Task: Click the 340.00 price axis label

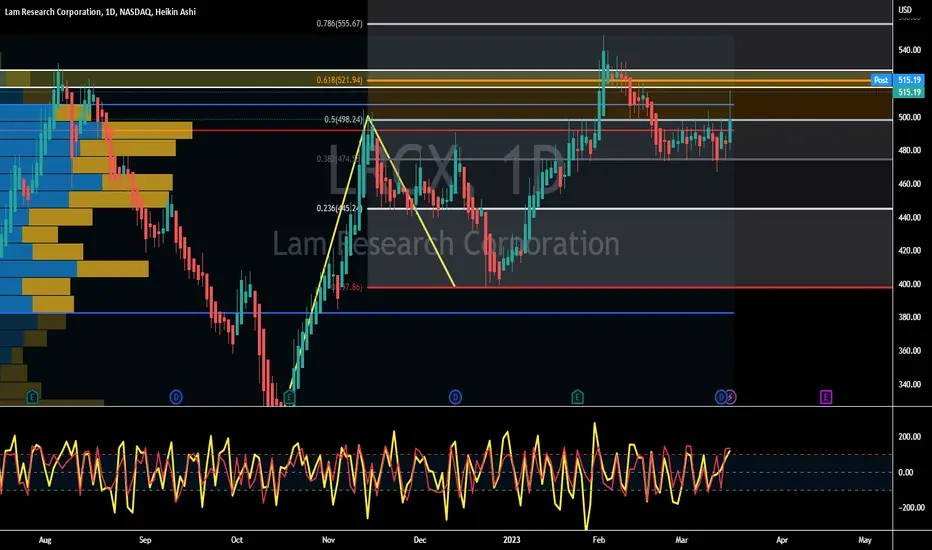Action: point(909,384)
